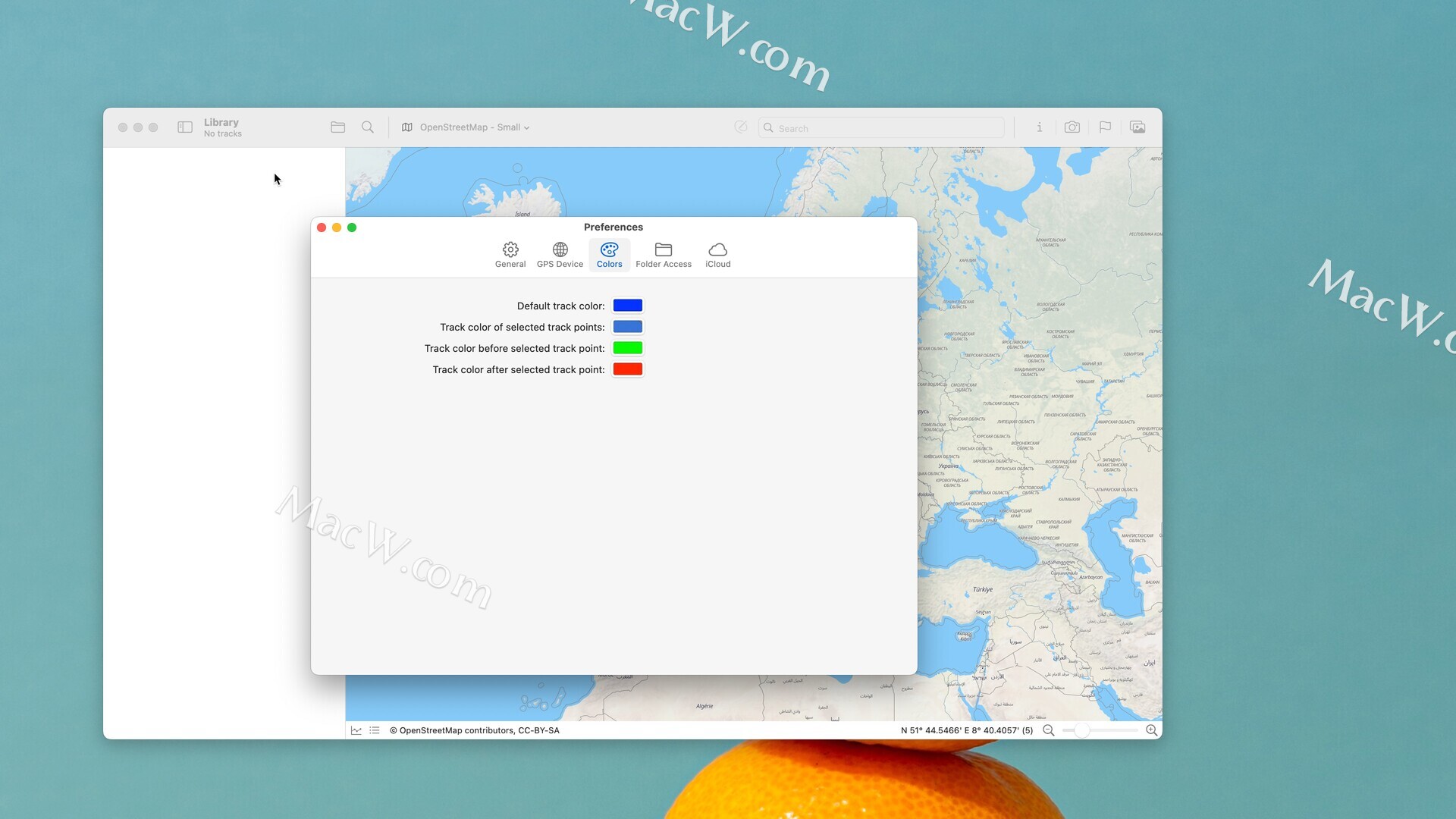
Task: Focus the Search field in toolbar
Action: [881, 128]
